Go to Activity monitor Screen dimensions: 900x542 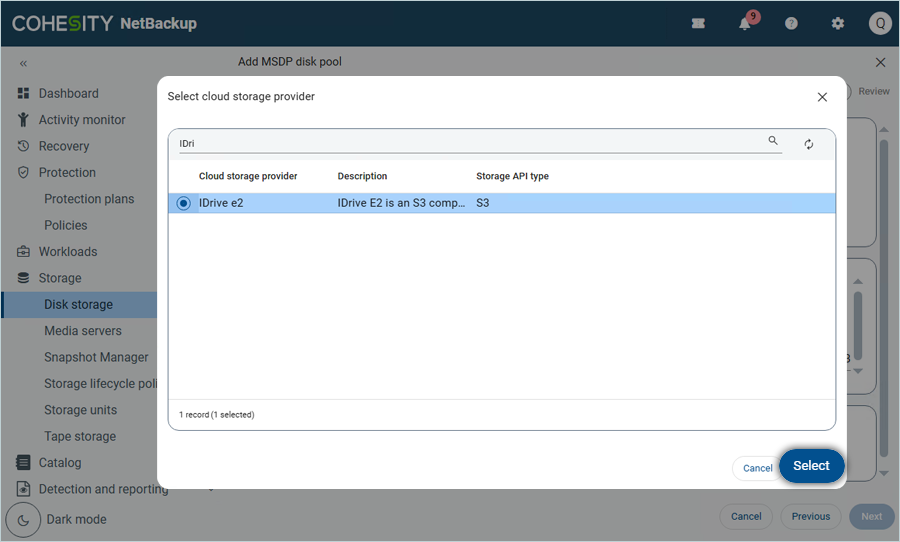[x=81, y=120]
